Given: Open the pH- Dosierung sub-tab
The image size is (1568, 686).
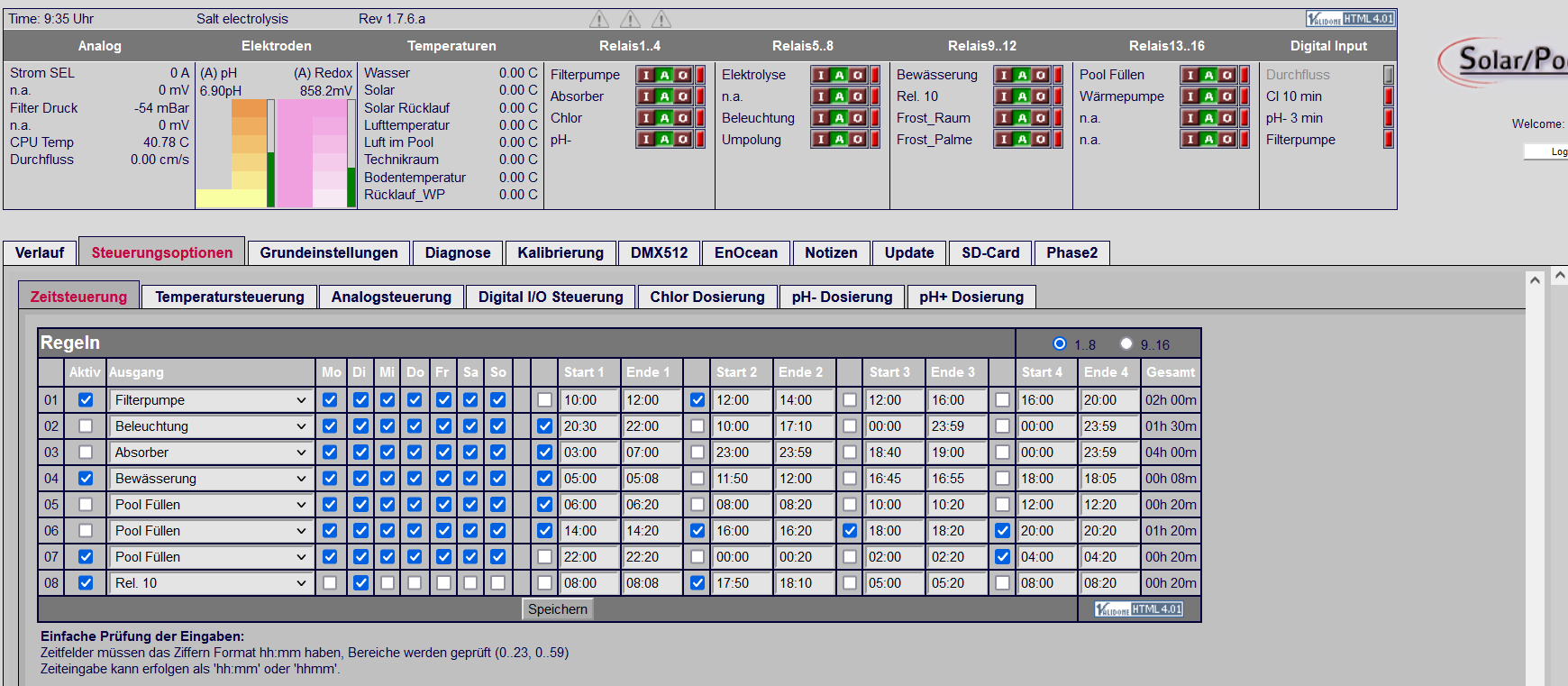Looking at the screenshot, I should coord(842,297).
